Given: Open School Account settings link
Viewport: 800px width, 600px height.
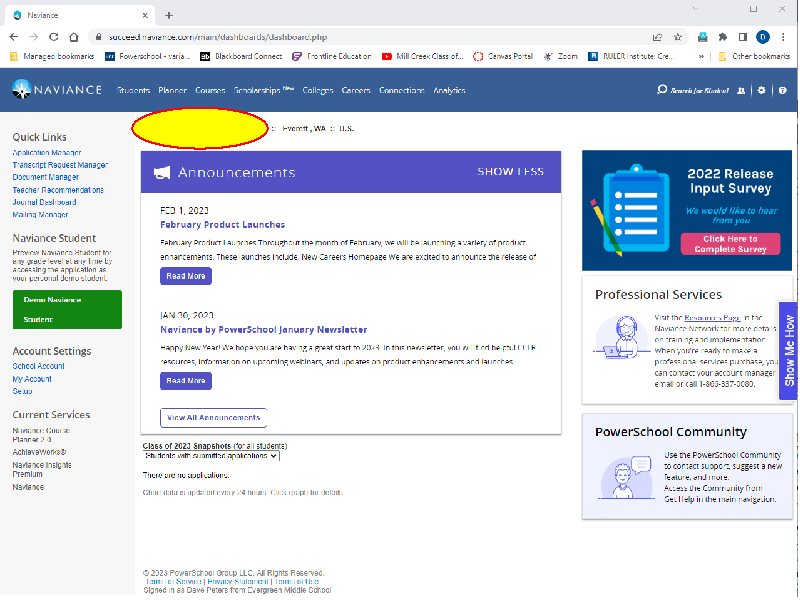Looking at the screenshot, I should pyautogui.click(x=39, y=366).
